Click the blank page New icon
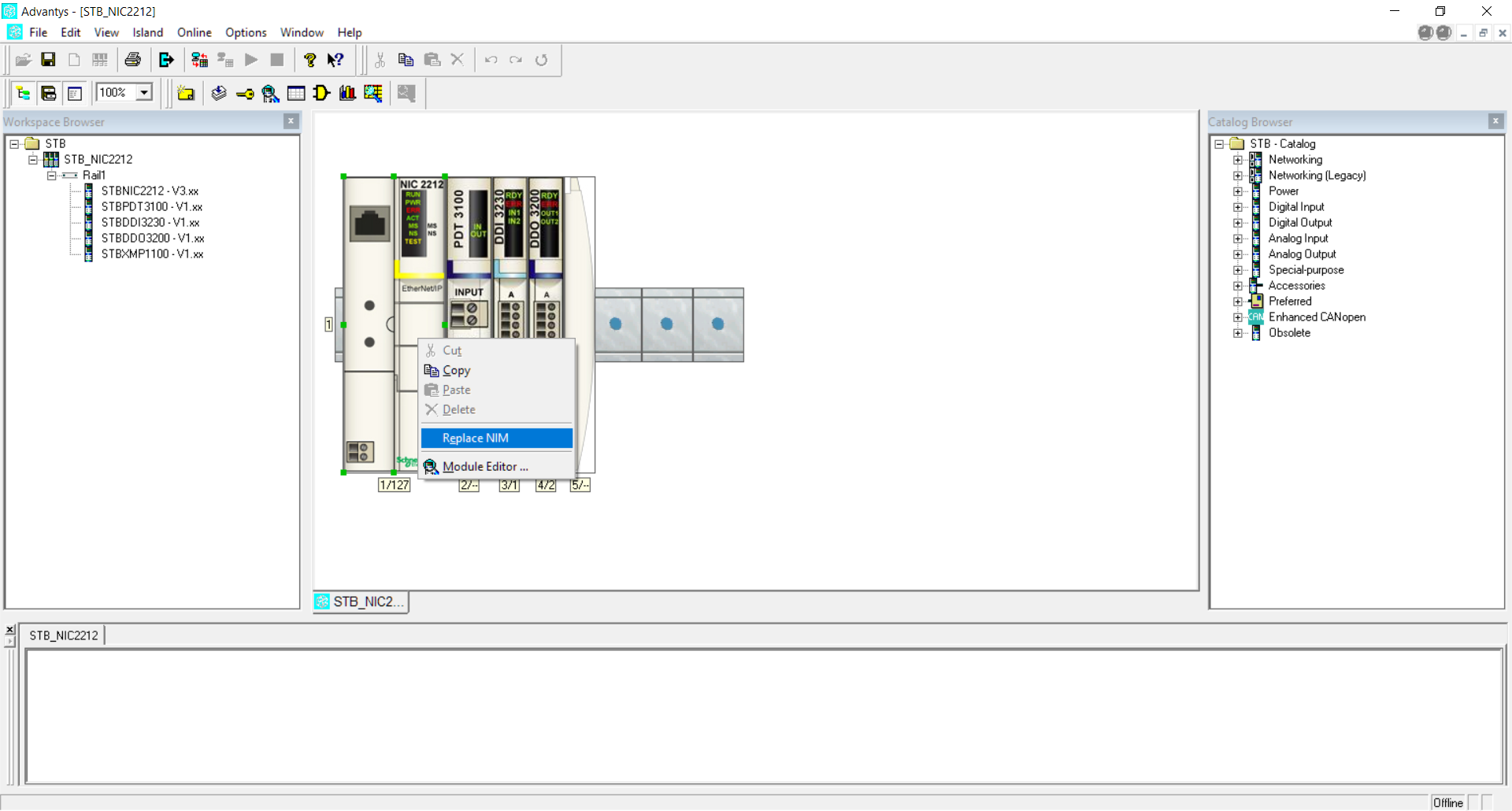 74,60
